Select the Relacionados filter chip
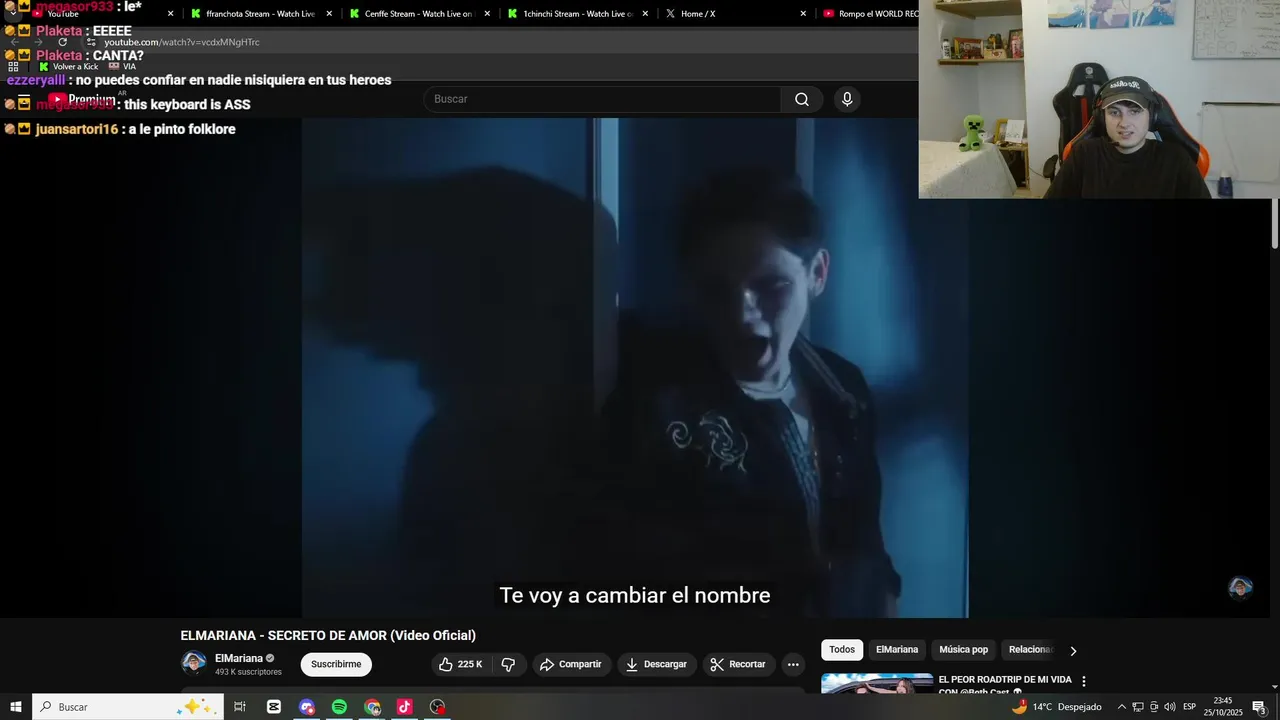Viewport: 1280px width, 720px height. 1030,650
